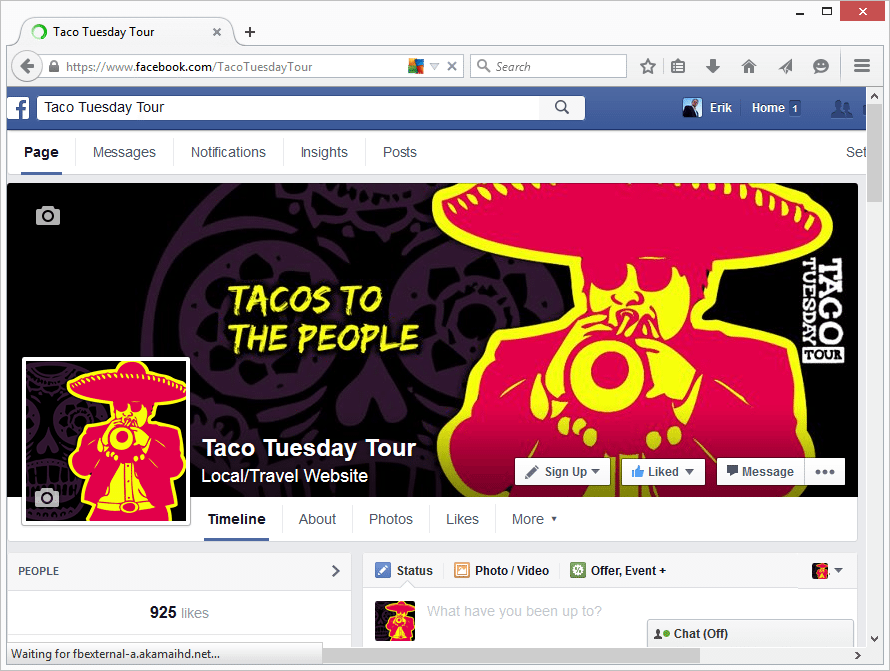
Task: Open the downloads arrow icon
Action: 713,66
